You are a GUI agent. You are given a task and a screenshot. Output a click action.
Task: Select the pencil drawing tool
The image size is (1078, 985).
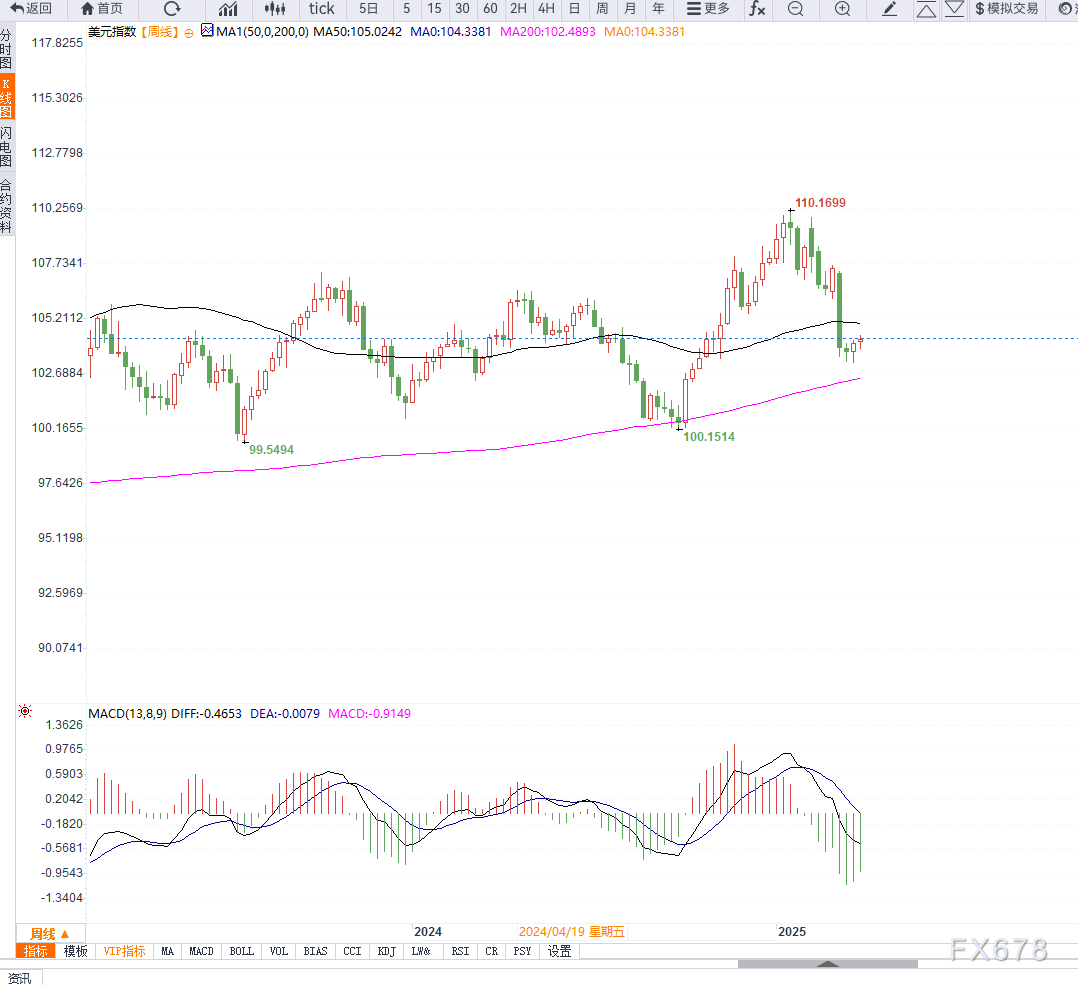889,9
